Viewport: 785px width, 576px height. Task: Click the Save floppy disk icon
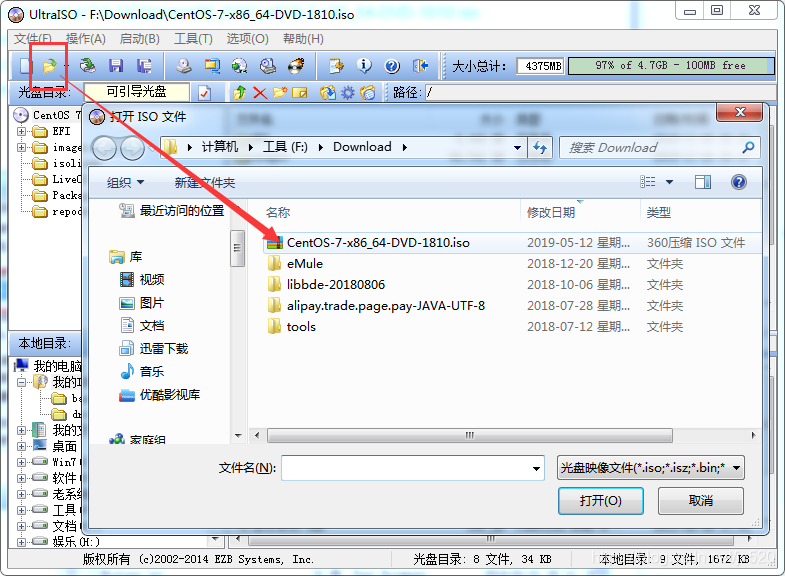116,66
